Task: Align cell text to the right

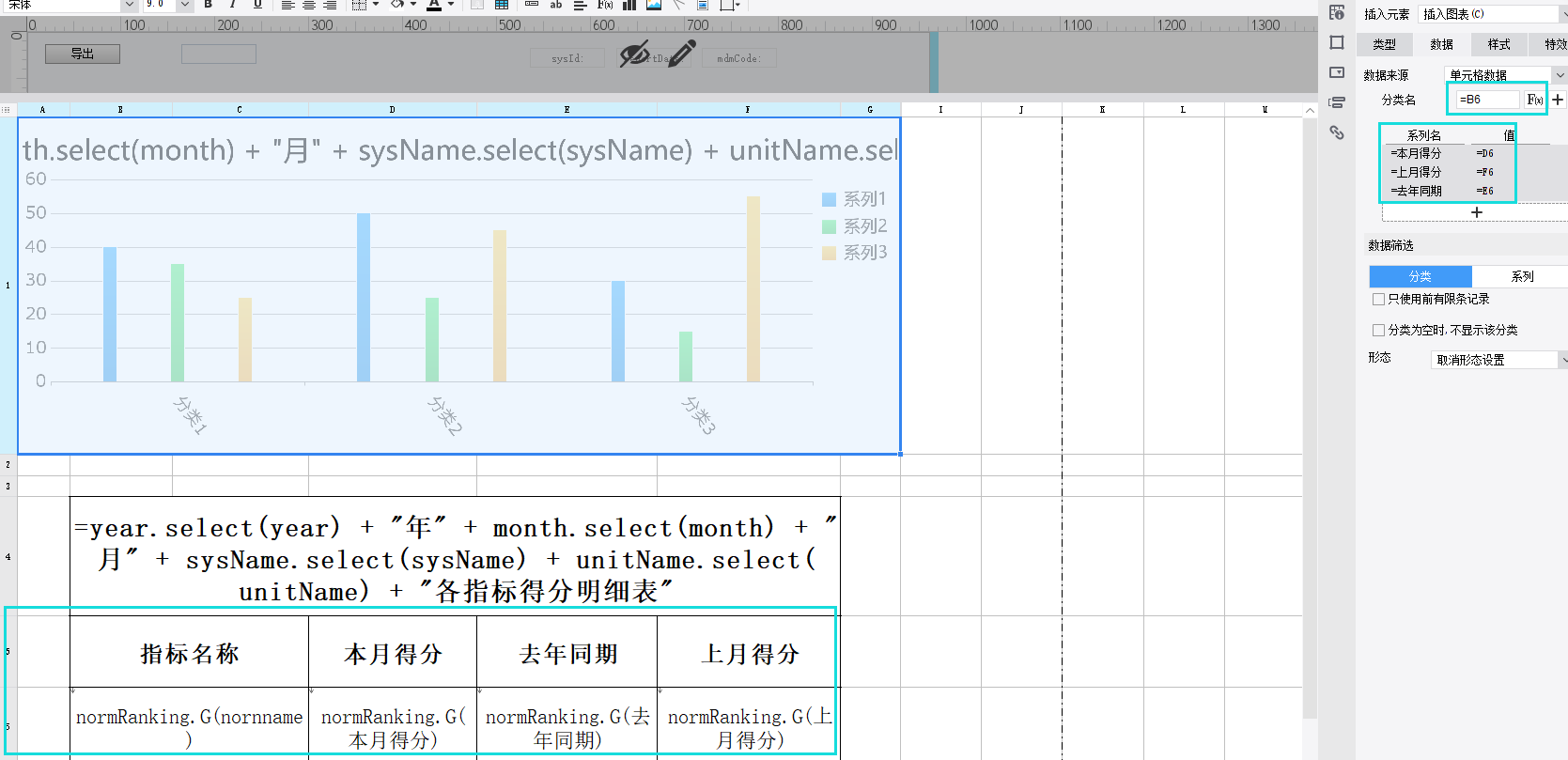Action: 330,5
